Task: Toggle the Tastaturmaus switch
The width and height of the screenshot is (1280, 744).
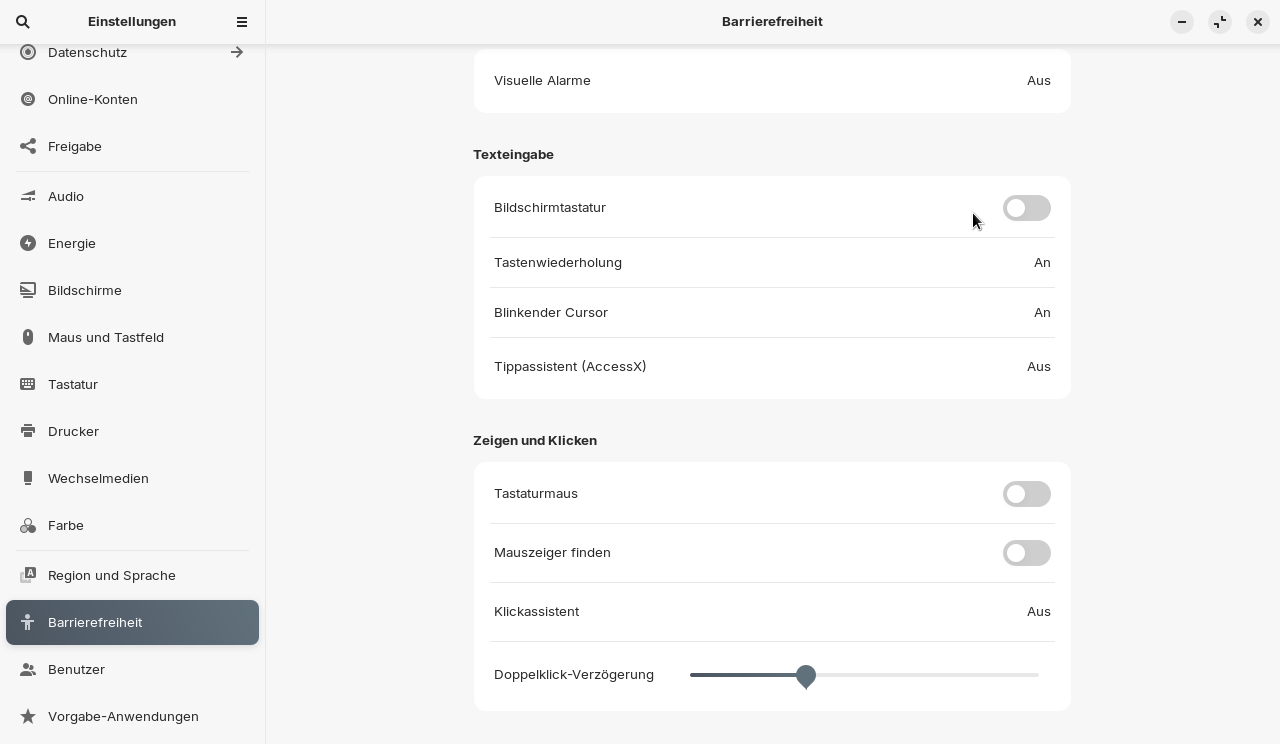Action: 1026,494
